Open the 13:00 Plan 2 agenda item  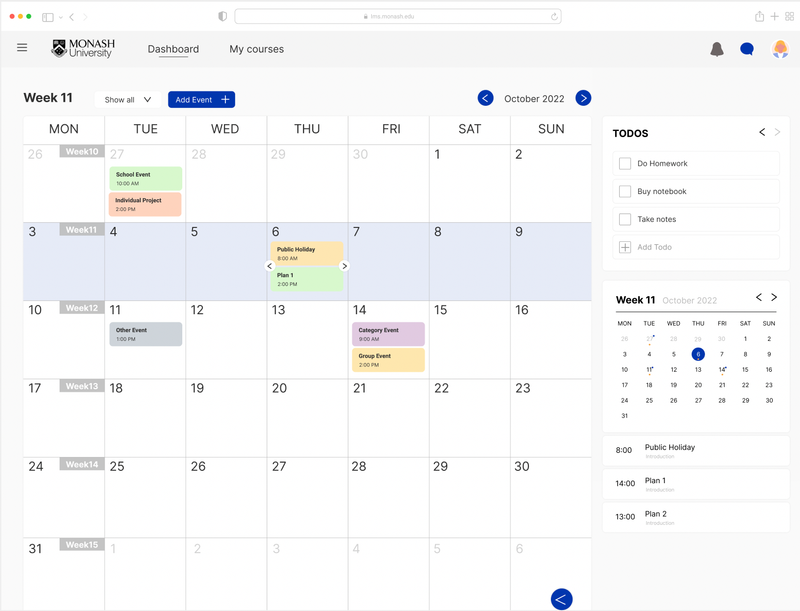(x=696, y=517)
